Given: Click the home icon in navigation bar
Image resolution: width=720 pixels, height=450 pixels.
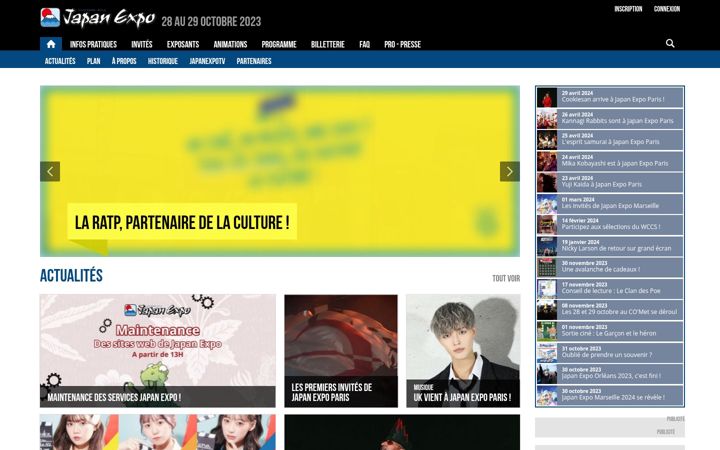Looking at the screenshot, I should 51,44.
